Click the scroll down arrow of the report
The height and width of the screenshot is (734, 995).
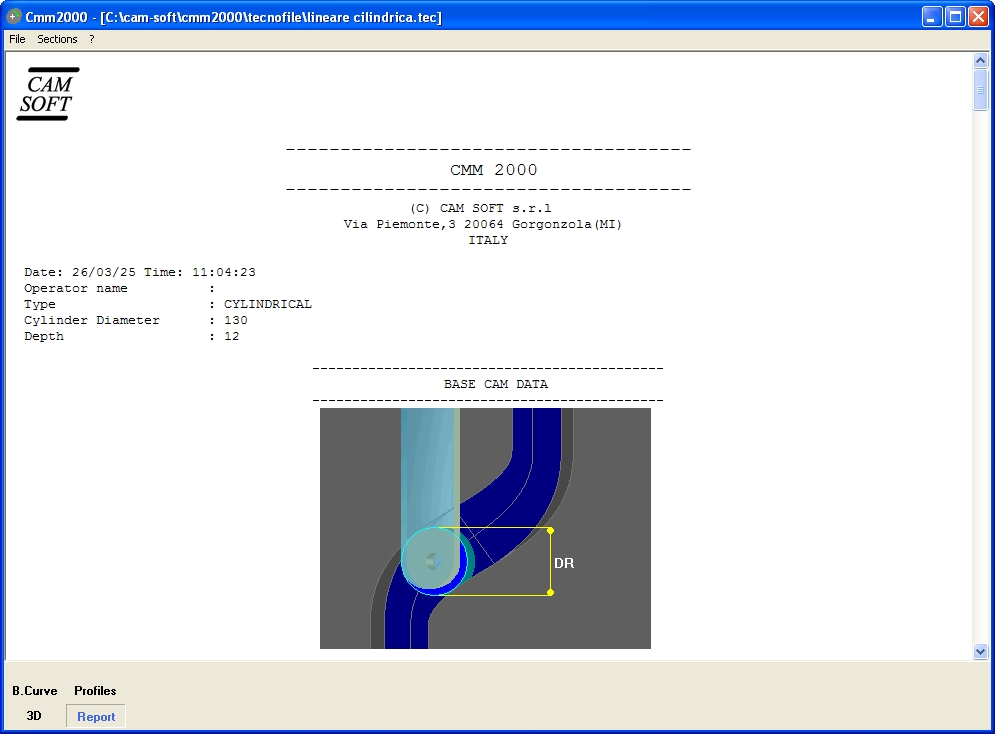[980, 652]
